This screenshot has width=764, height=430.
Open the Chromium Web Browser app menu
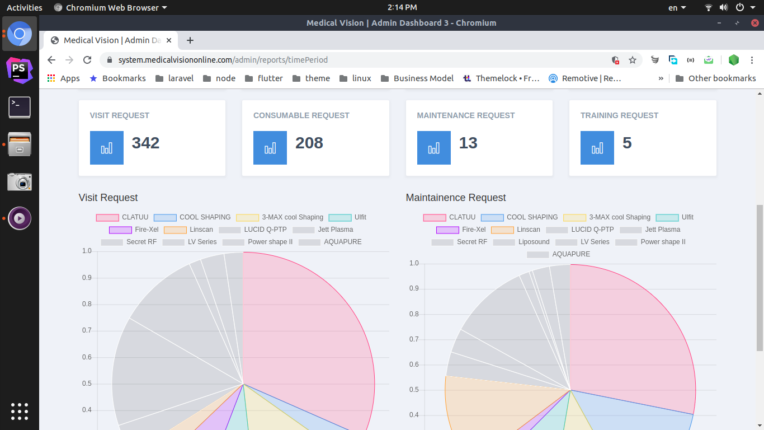pyautogui.click(x=110, y=7)
